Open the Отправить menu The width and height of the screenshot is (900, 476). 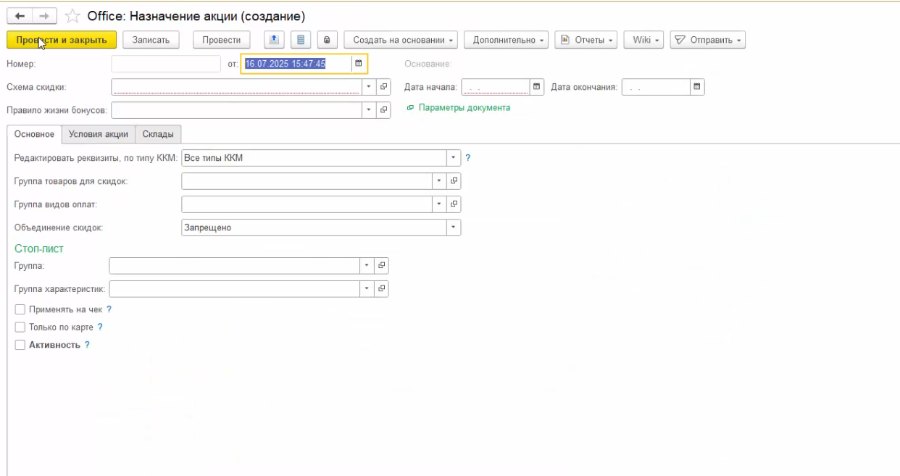click(708, 40)
